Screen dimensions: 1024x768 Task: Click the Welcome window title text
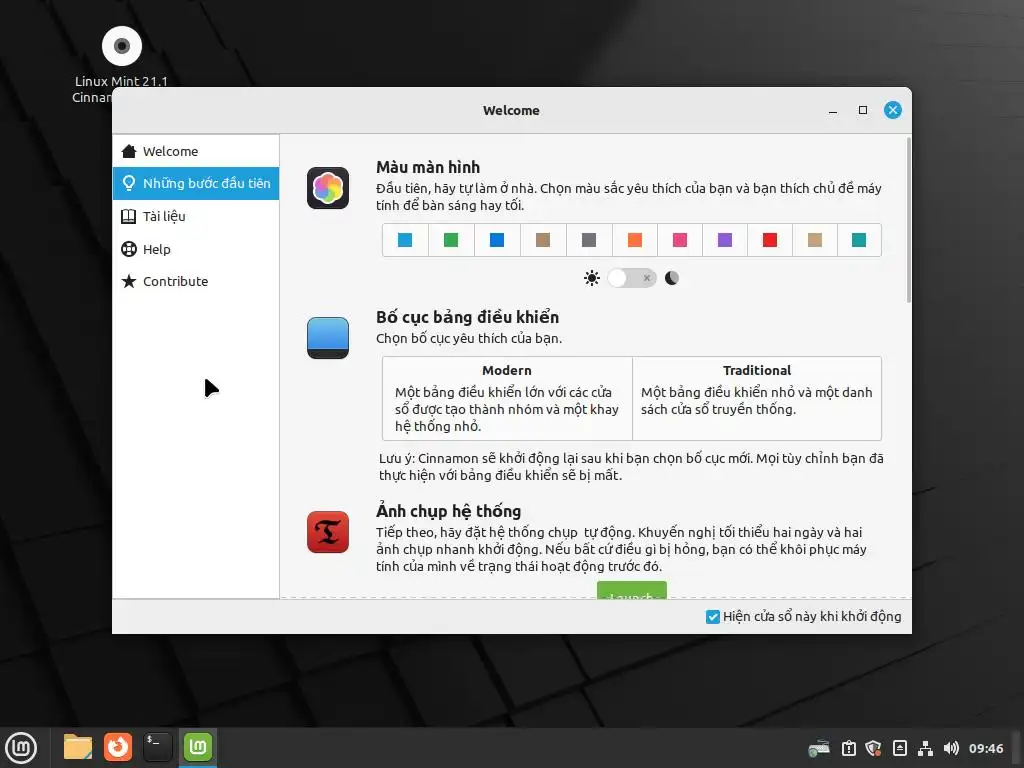[x=511, y=110]
